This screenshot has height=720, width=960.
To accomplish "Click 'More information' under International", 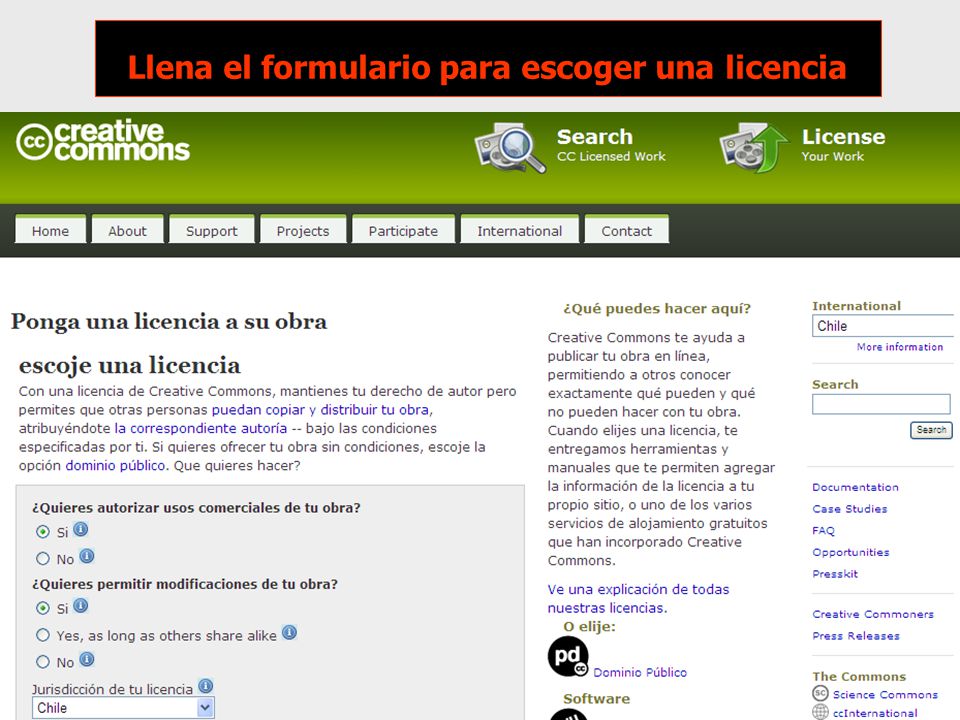I will [x=900, y=347].
